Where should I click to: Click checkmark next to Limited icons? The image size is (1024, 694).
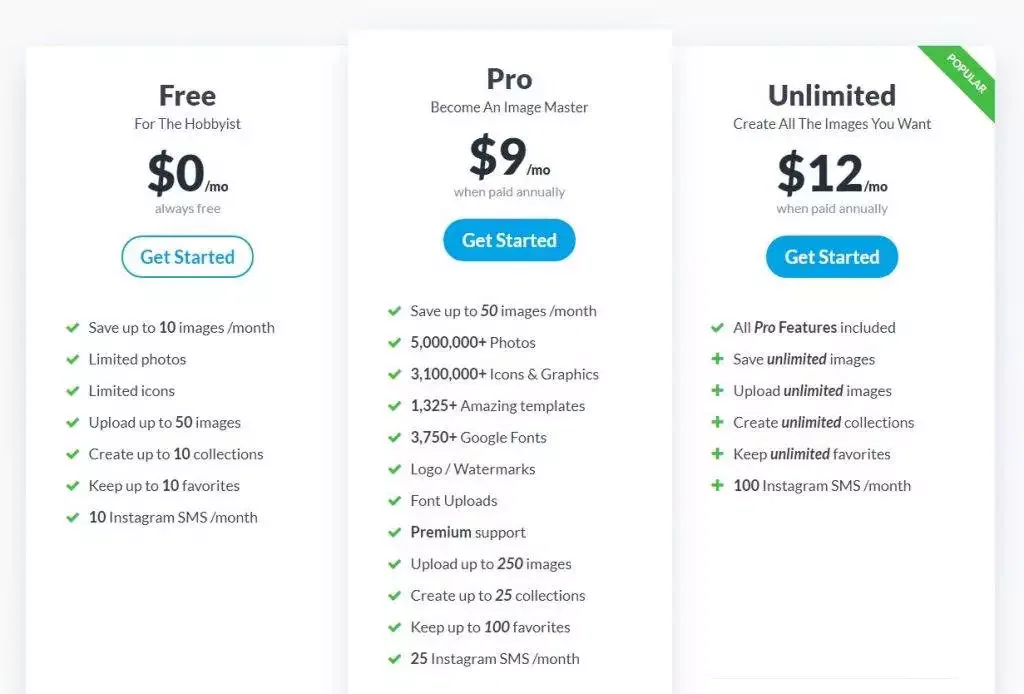73,391
